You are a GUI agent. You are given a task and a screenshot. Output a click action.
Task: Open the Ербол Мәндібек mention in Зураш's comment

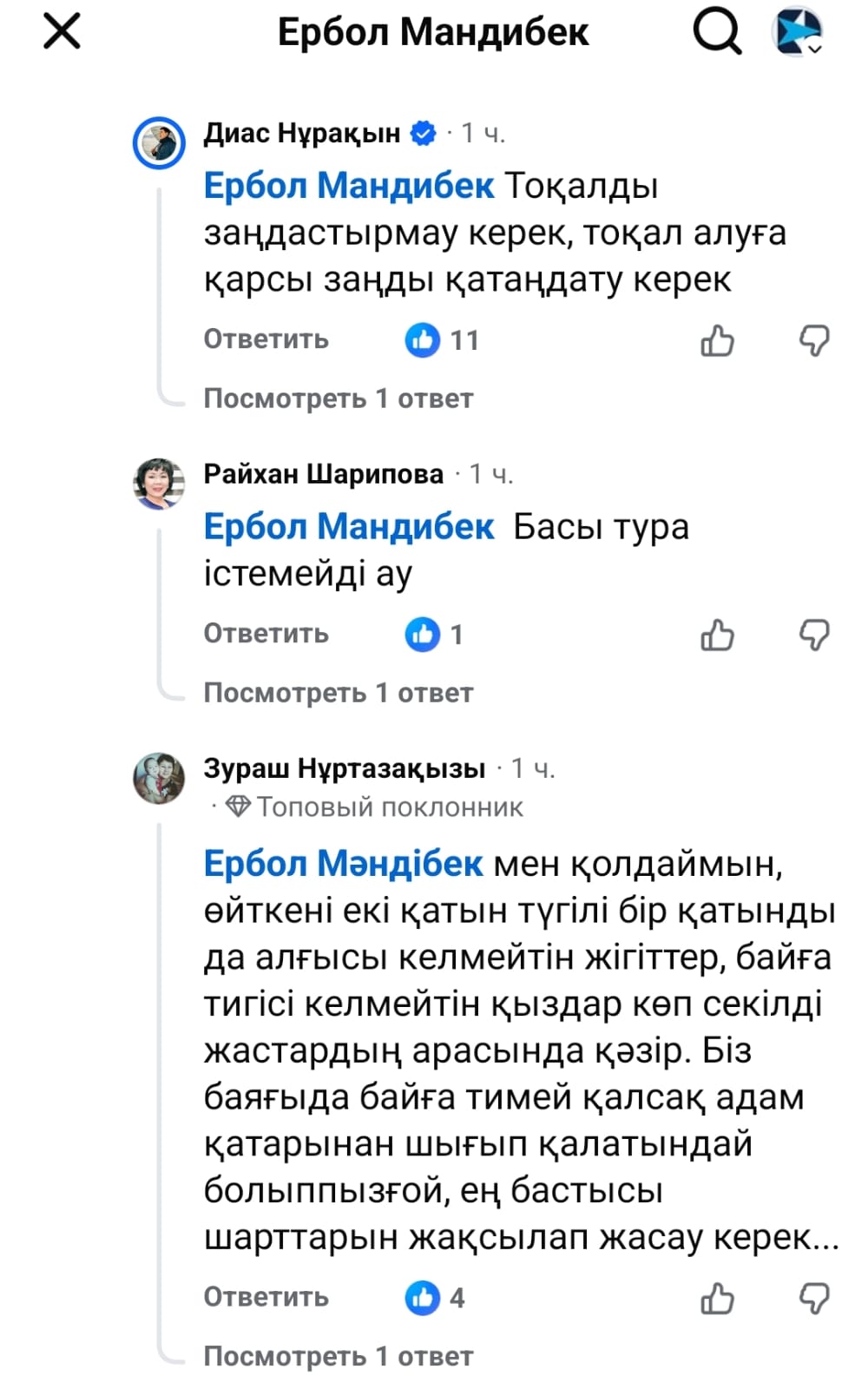(343, 864)
